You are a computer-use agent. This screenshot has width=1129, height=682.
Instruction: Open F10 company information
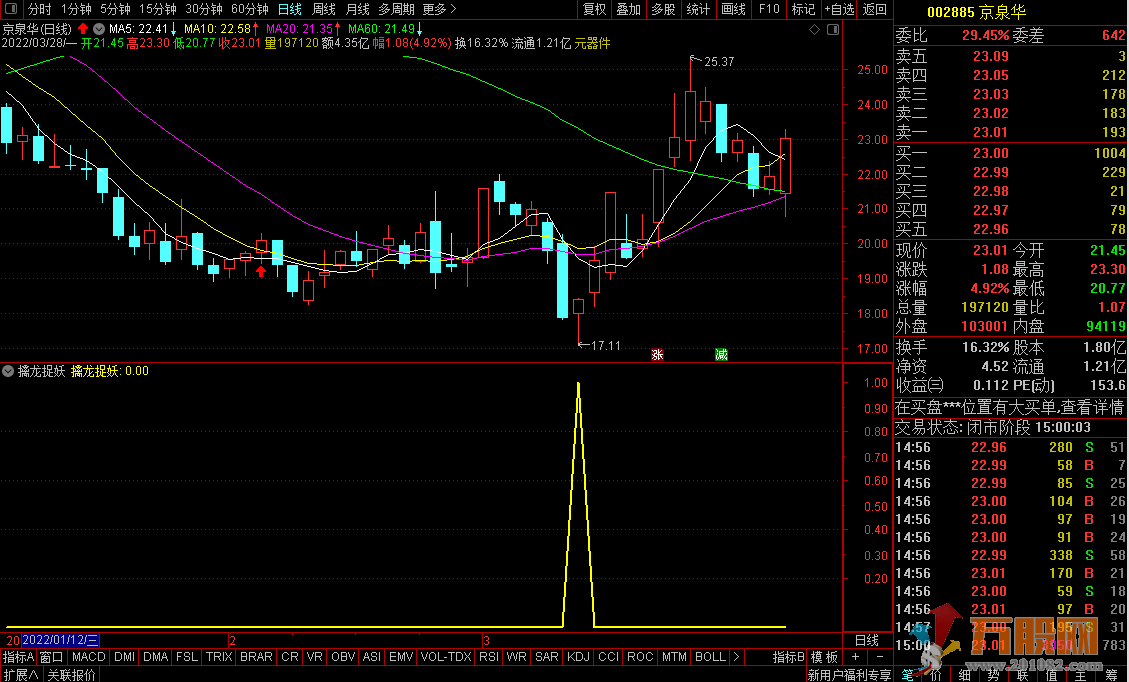pyautogui.click(x=769, y=9)
